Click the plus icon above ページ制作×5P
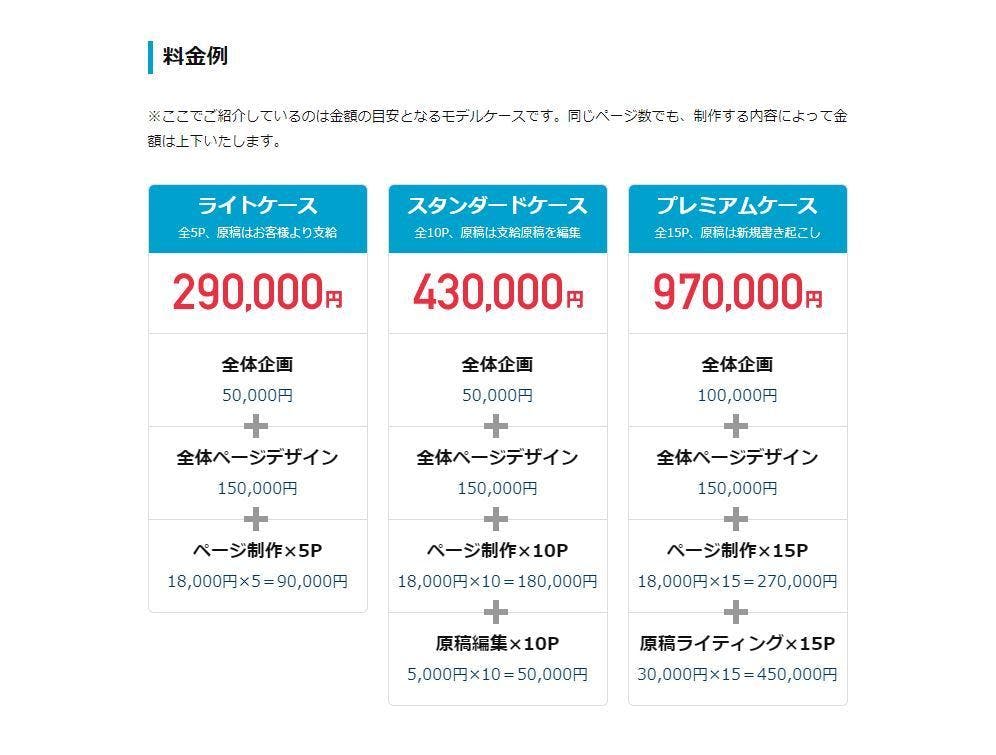This screenshot has height=755, width=996. tap(257, 519)
